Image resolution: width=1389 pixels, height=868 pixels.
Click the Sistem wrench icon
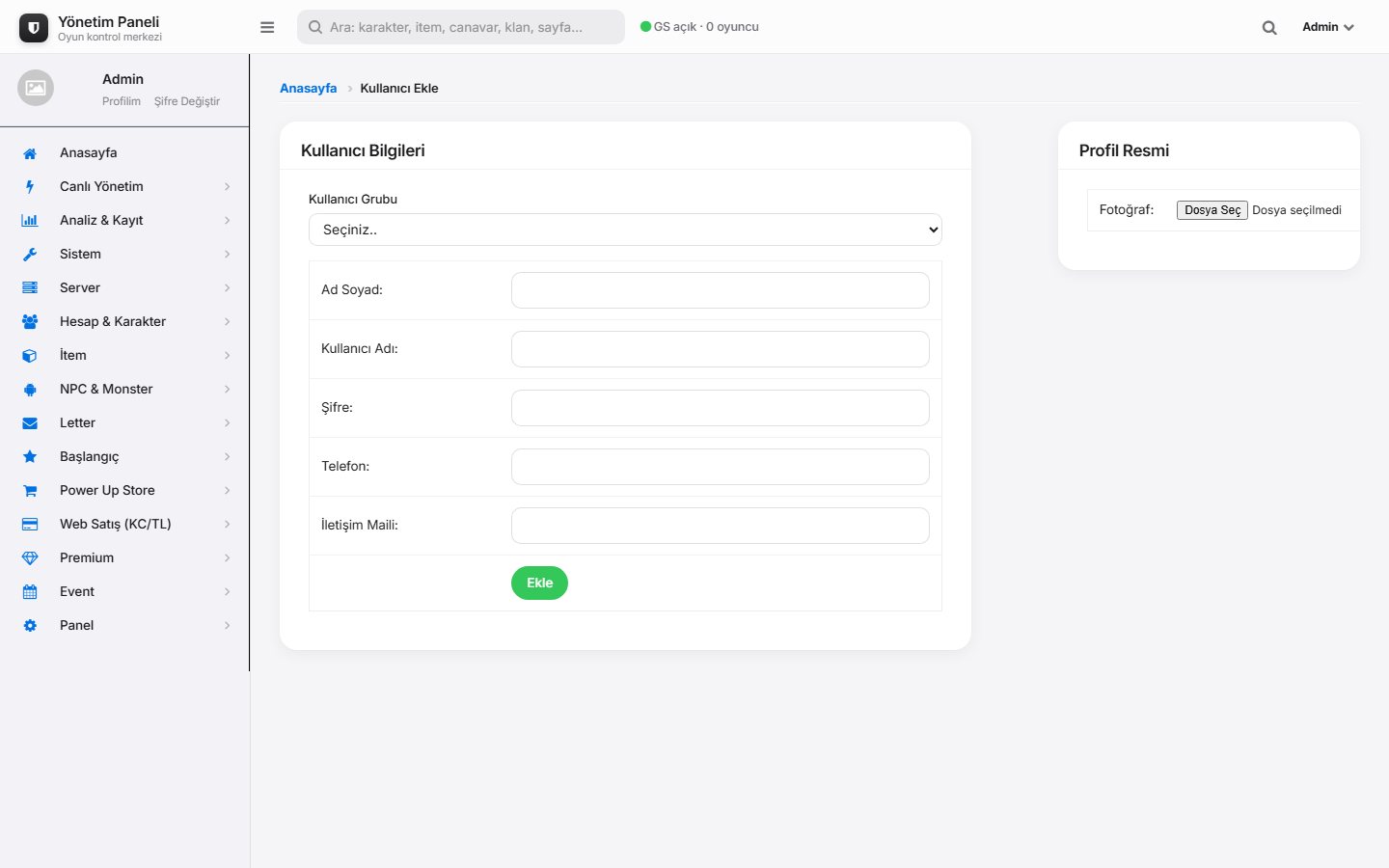pos(30,255)
